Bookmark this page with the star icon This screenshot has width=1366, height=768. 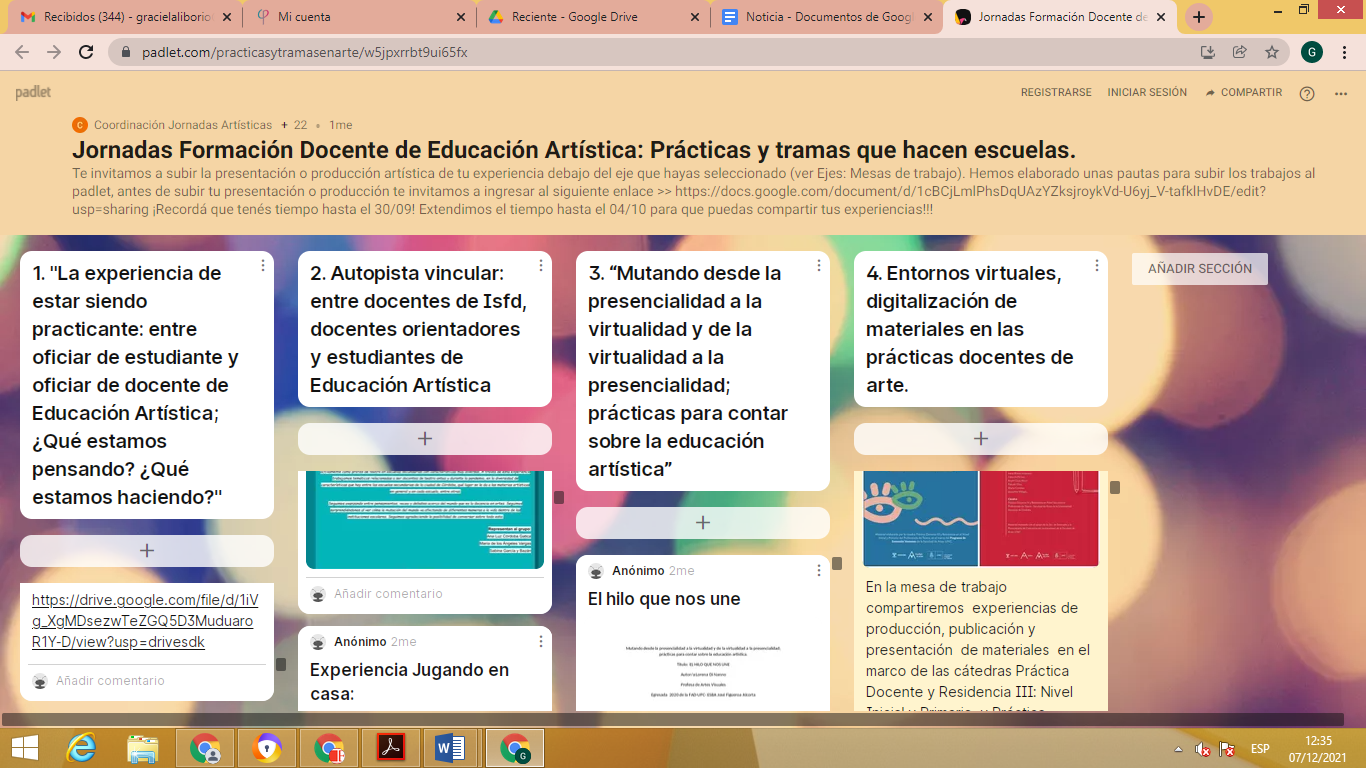(1271, 52)
